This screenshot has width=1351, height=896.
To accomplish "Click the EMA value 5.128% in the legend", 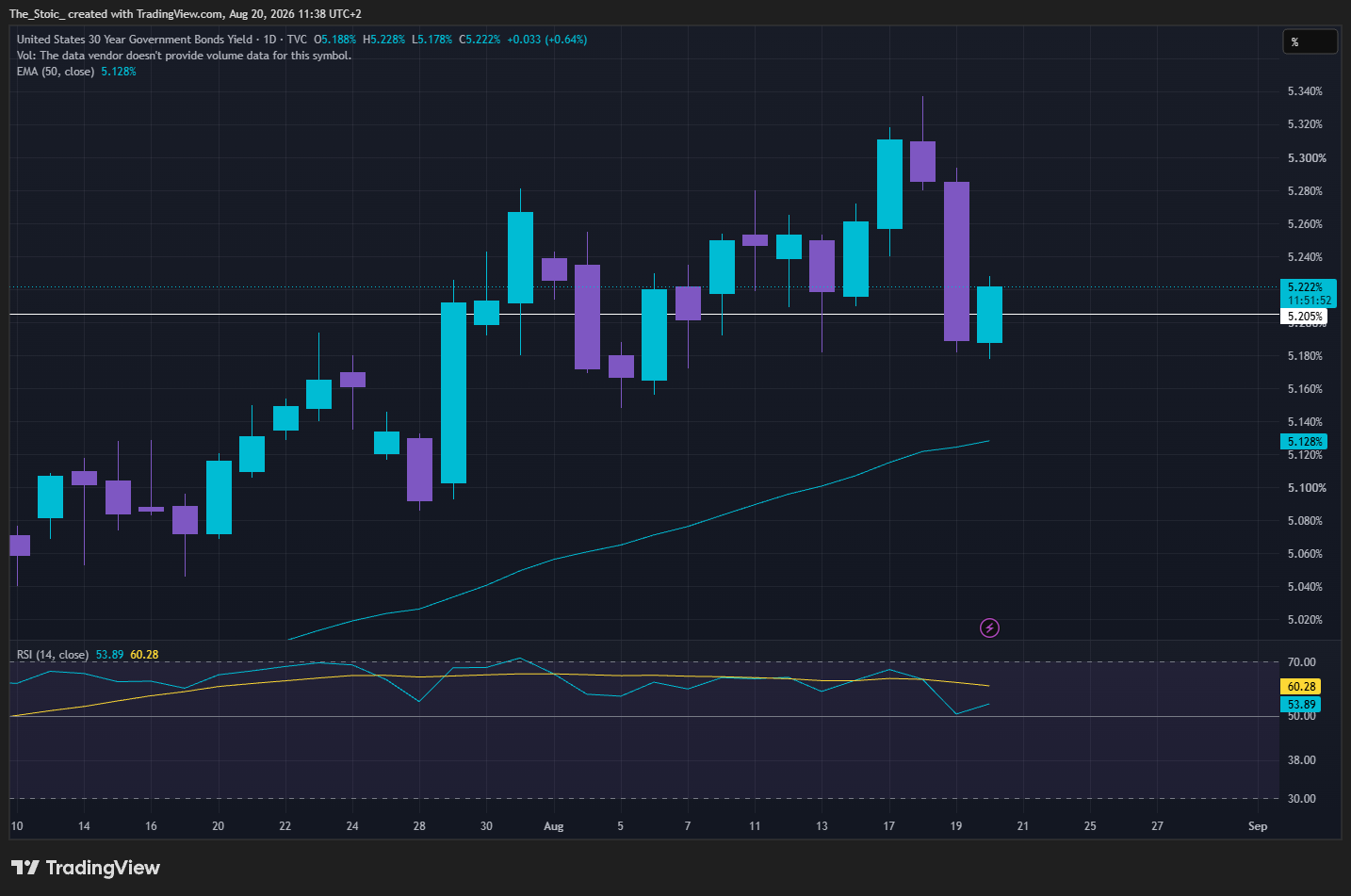I will (119, 72).
